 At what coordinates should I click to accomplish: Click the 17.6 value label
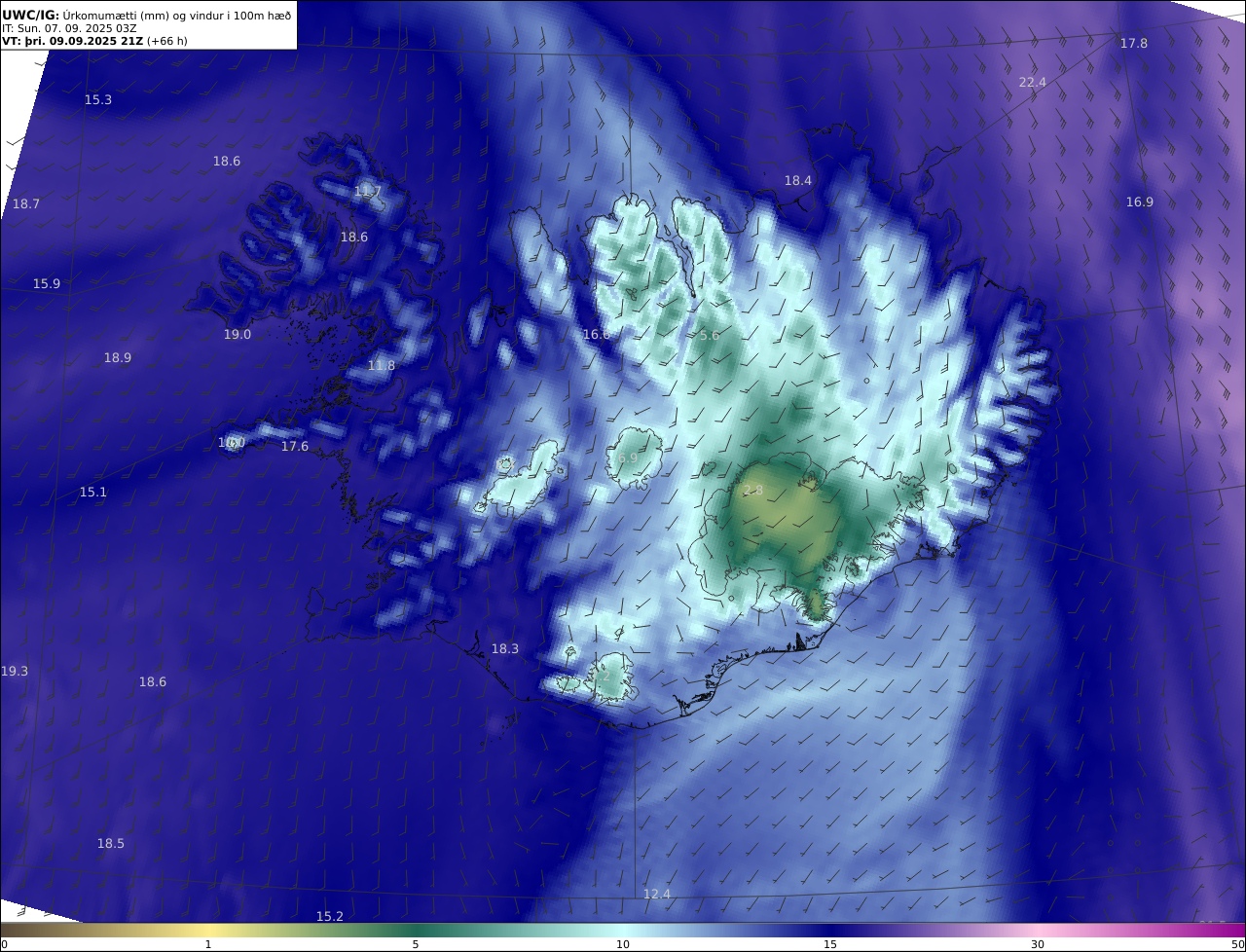[295, 447]
